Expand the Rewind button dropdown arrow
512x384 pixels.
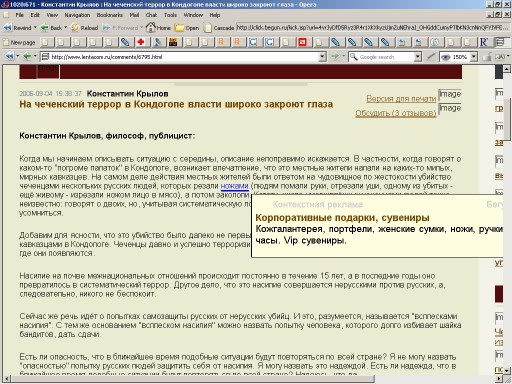pos(35,28)
